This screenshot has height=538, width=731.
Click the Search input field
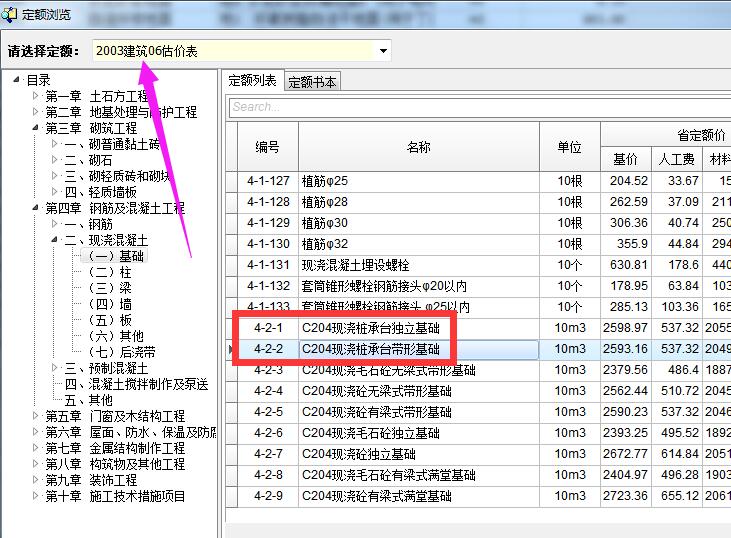coord(480,108)
